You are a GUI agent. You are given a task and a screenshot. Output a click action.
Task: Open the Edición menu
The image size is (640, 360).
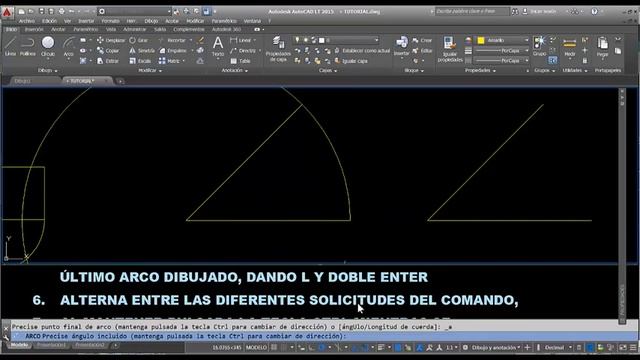49,21
